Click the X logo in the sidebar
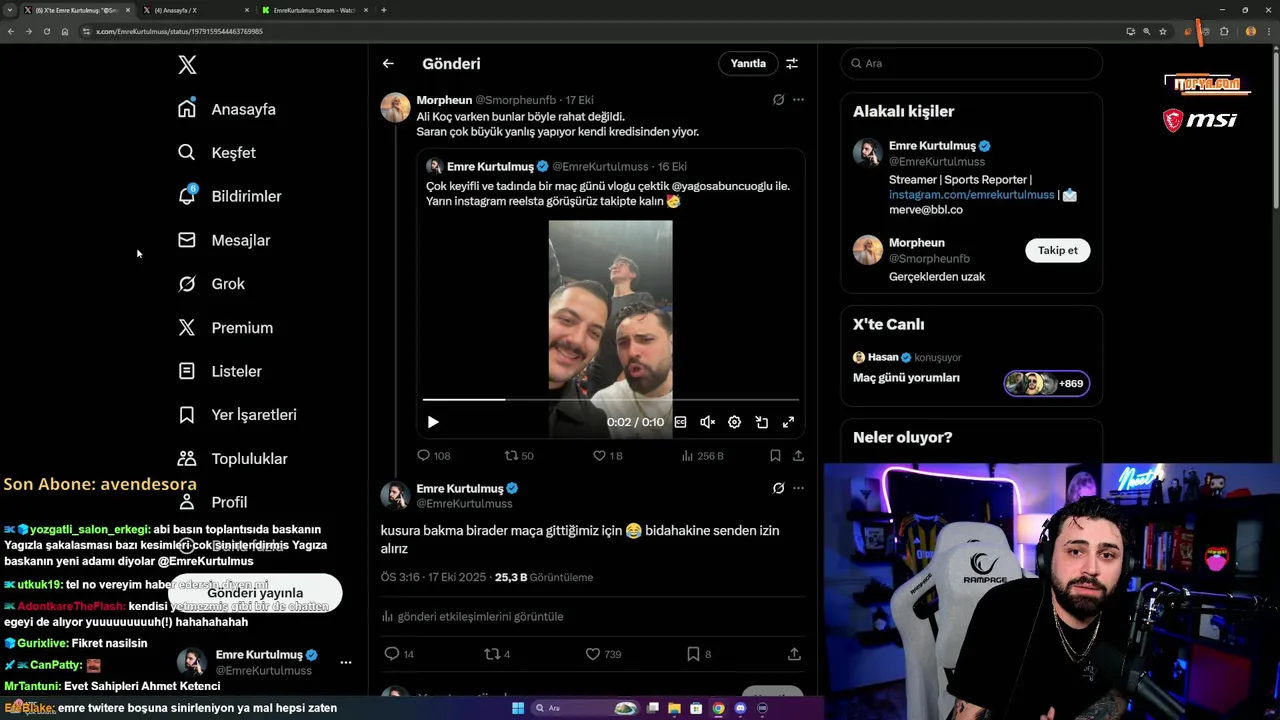1280x720 pixels. point(187,65)
